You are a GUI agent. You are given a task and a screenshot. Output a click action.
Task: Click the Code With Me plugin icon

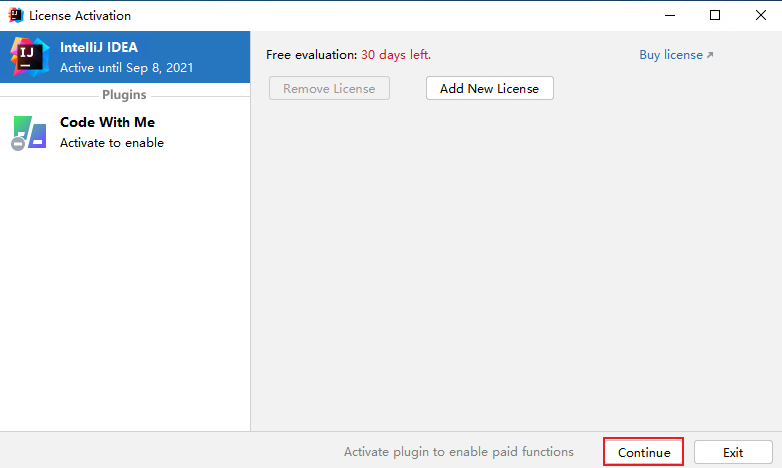pos(29,133)
